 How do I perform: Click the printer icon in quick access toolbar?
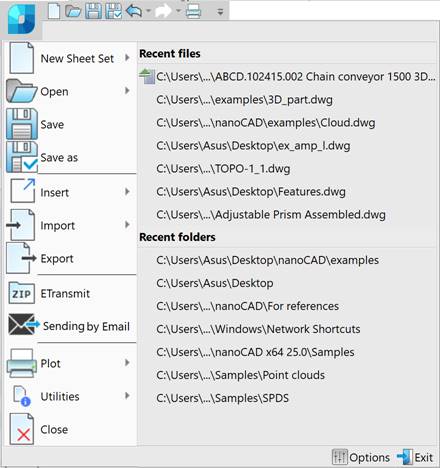click(x=193, y=12)
